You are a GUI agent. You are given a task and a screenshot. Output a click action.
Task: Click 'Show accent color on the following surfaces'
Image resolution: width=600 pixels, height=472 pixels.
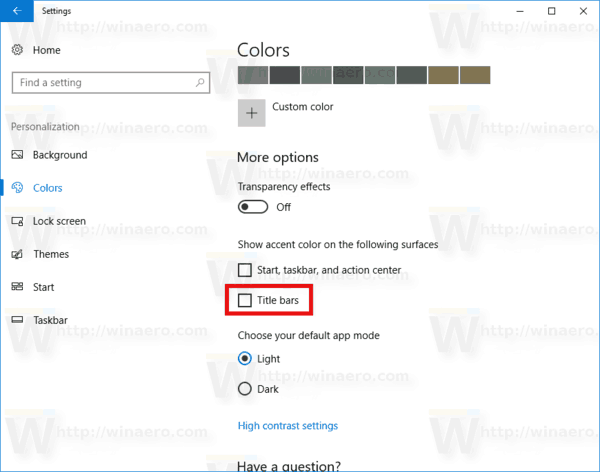(338, 244)
